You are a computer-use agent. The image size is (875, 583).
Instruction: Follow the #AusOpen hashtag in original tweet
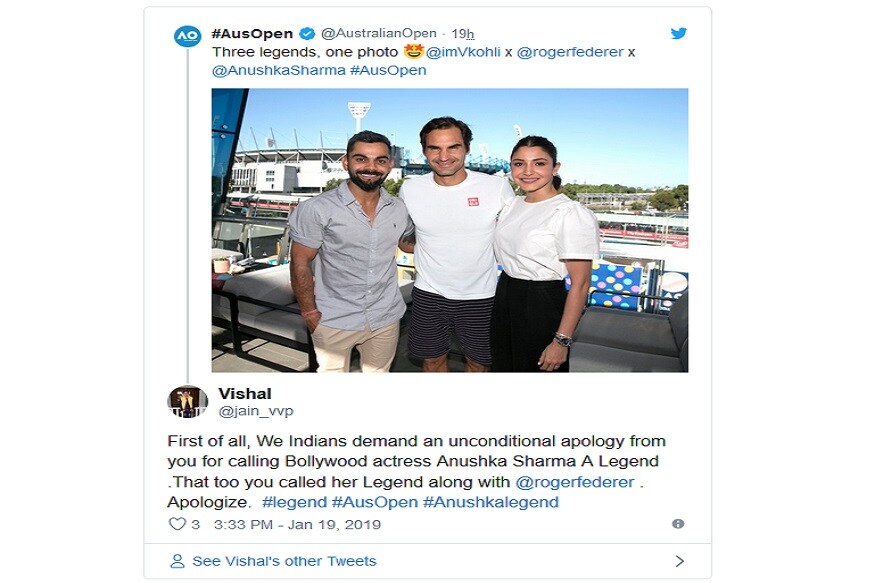coord(388,70)
